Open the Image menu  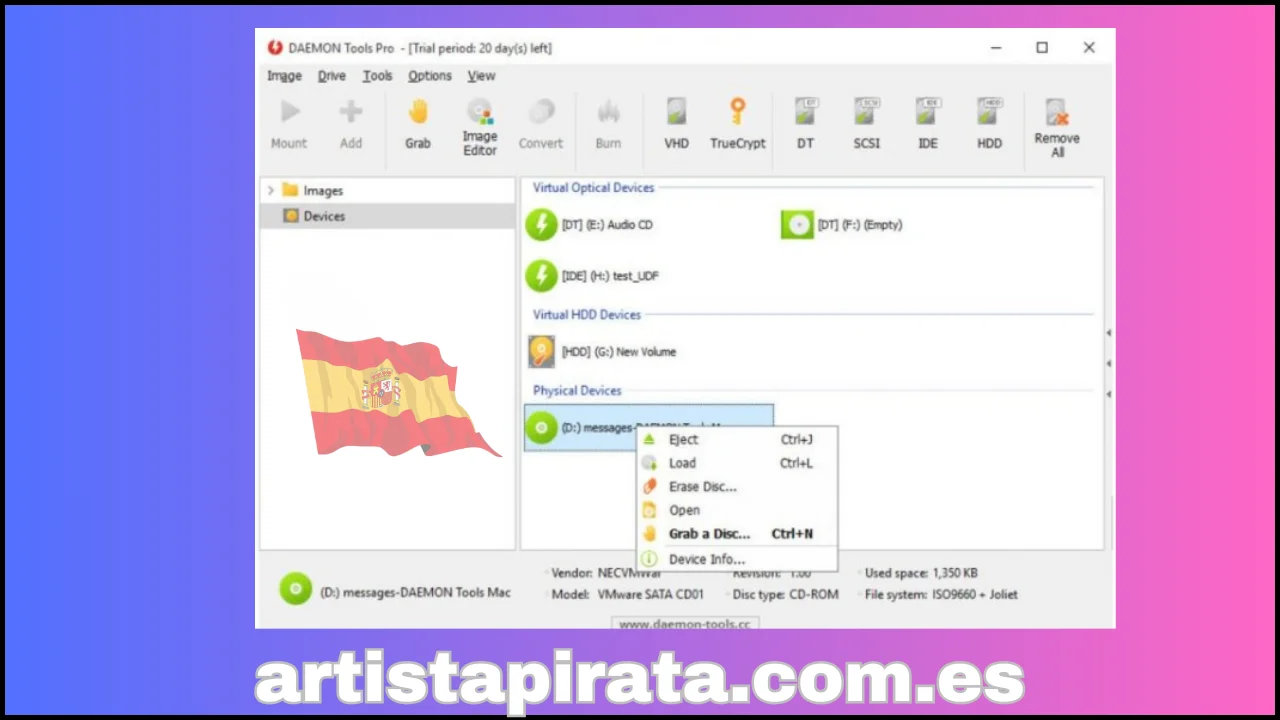[284, 76]
